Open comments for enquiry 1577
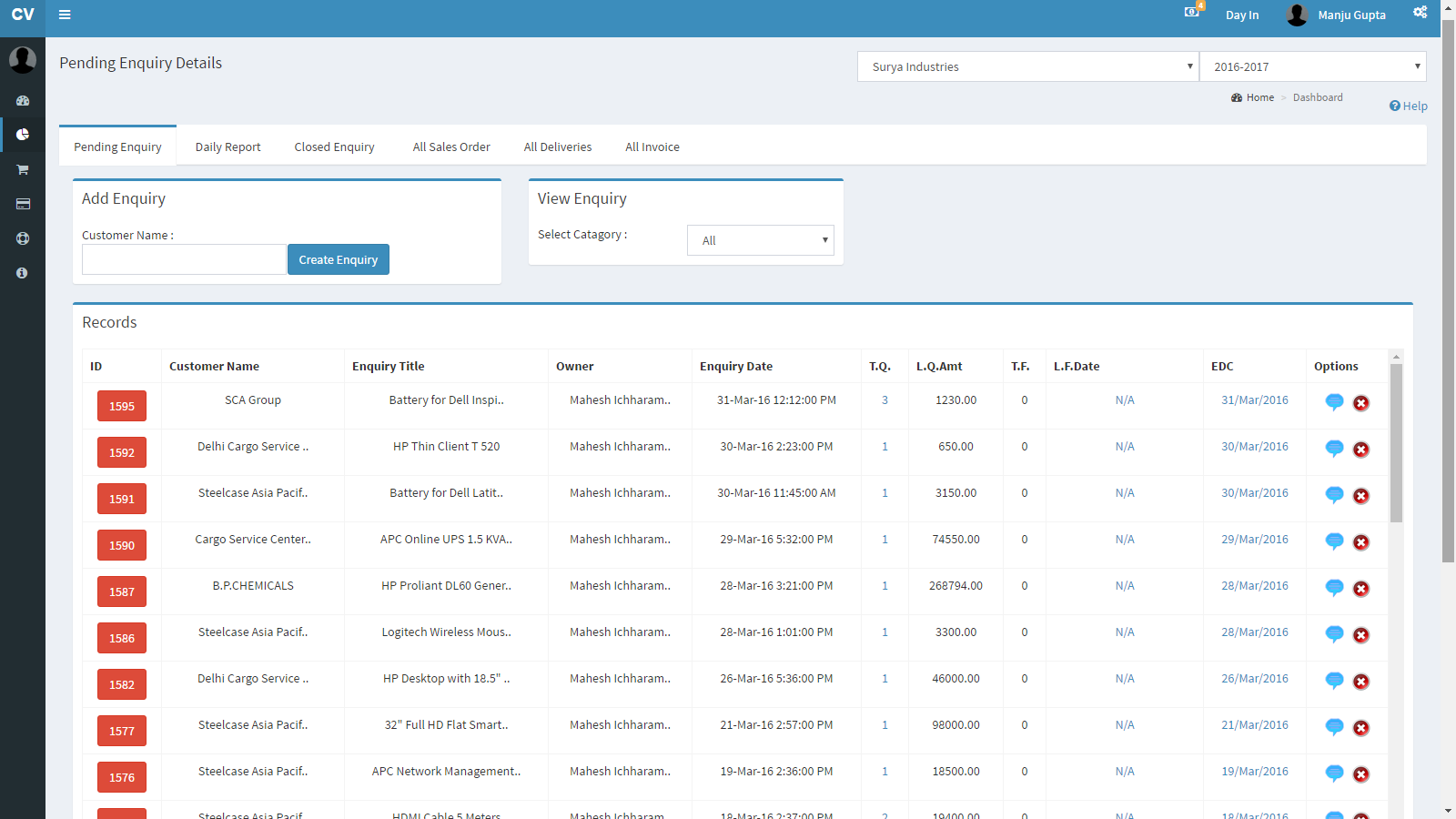 (x=1334, y=726)
